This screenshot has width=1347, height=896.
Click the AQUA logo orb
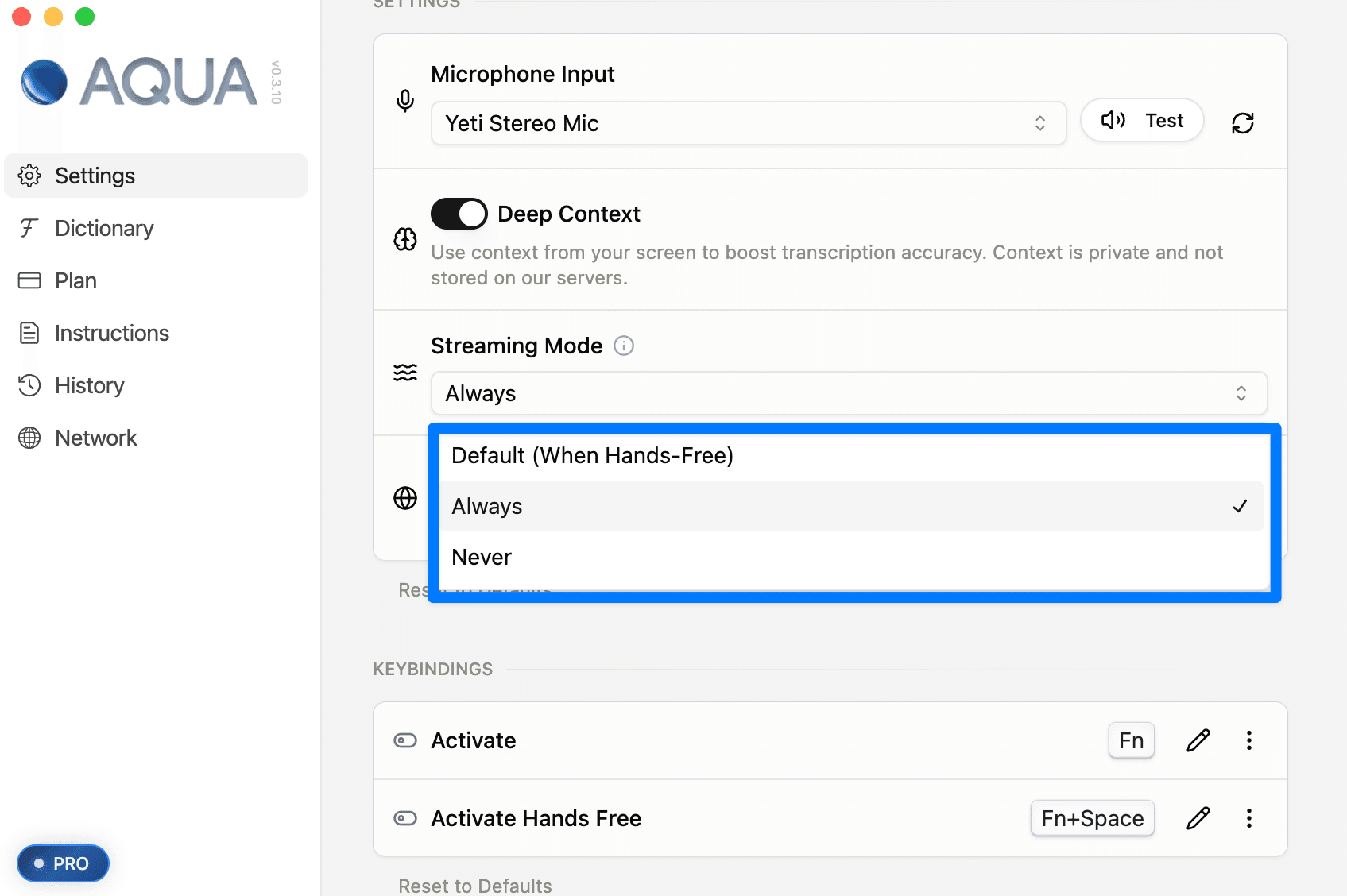pyautogui.click(x=45, y=82)
